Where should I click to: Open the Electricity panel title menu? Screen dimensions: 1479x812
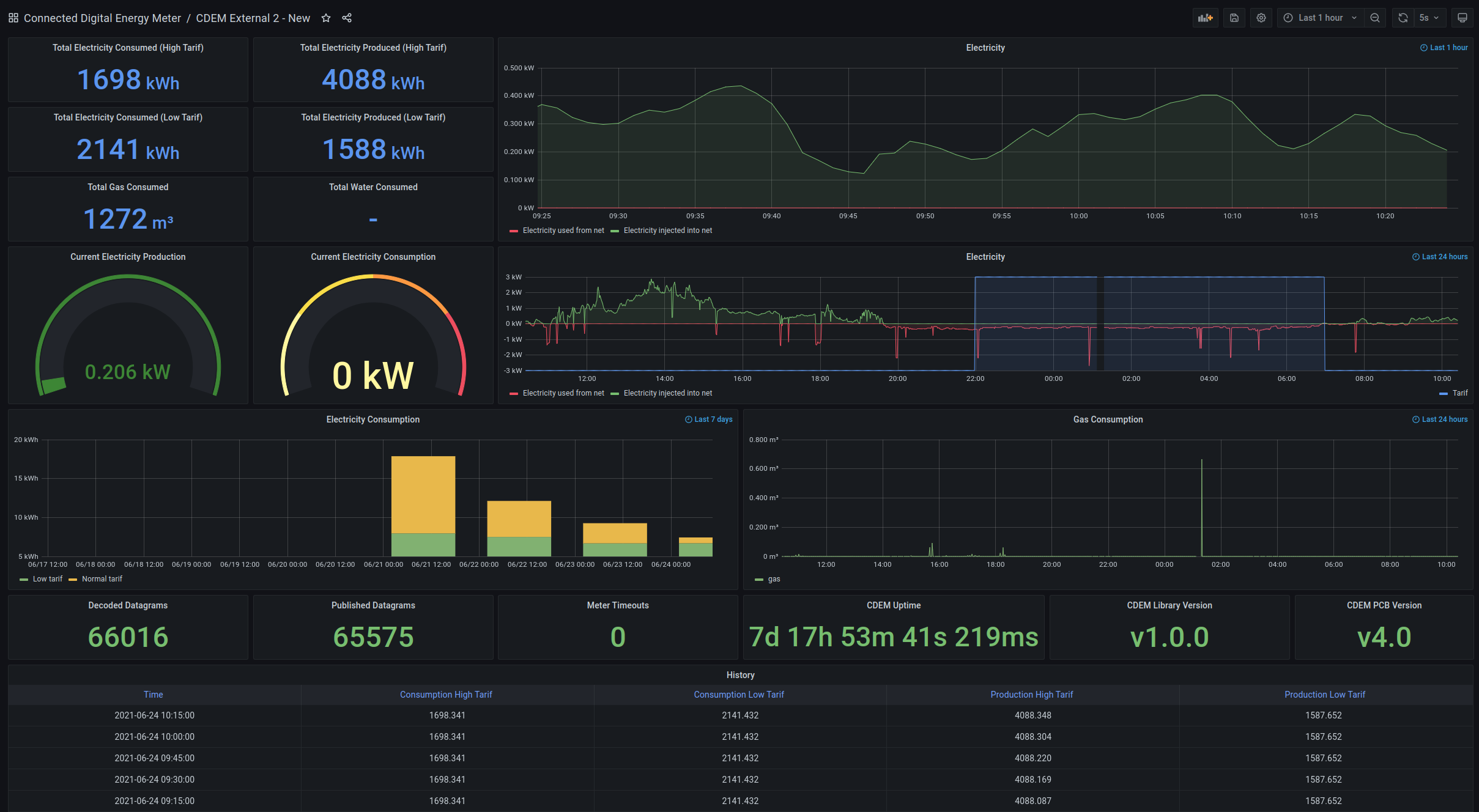985,47
